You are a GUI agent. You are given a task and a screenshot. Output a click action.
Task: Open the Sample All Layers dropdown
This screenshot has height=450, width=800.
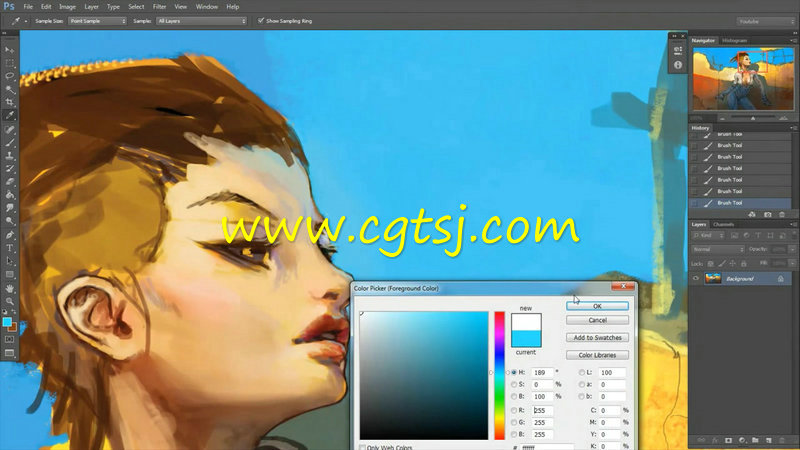[202, 21]
